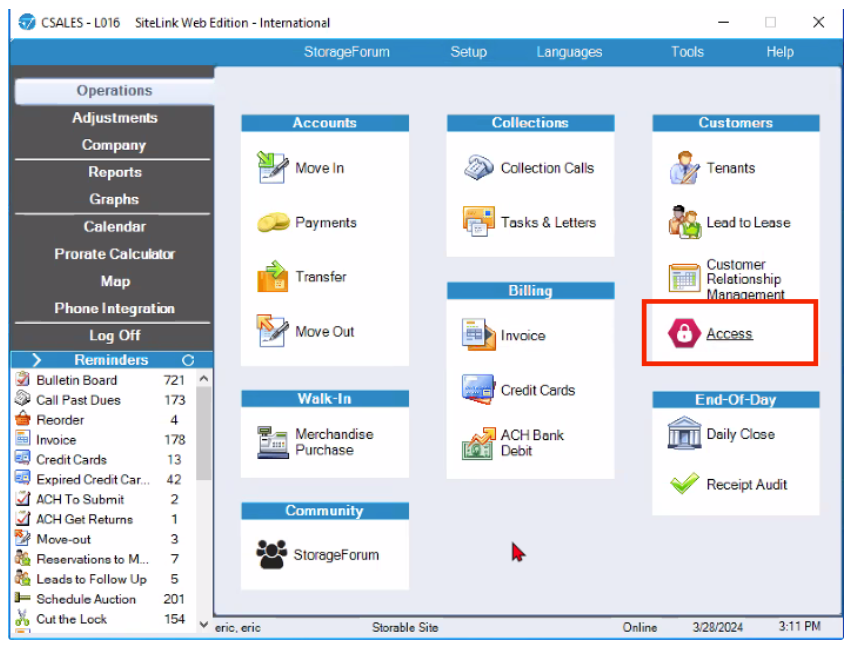Click the Merchandise Purchase cash register icon
847x646 pixels.
[272, 442]
